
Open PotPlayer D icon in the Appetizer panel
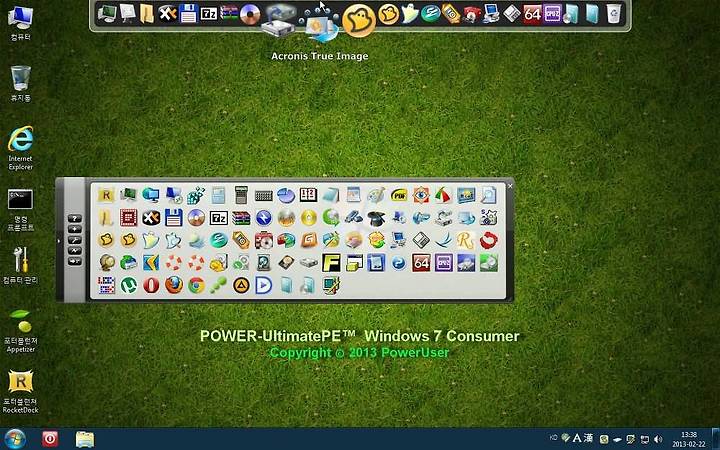click(x=264, y=285)
